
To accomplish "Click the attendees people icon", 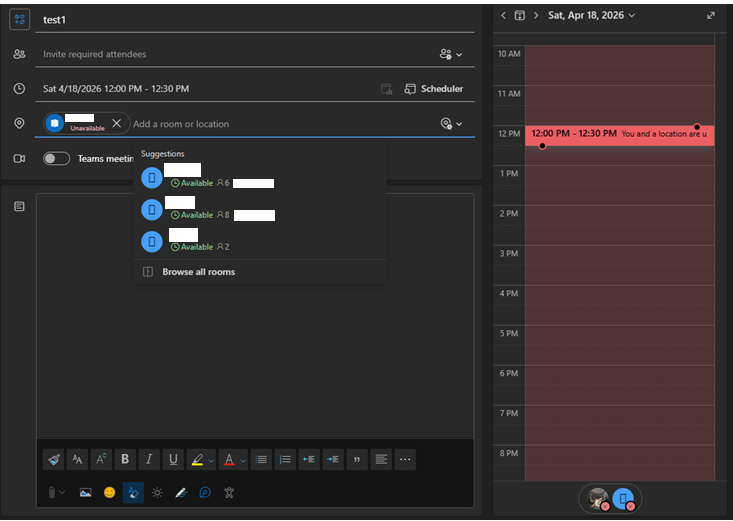I will (19, 54).
